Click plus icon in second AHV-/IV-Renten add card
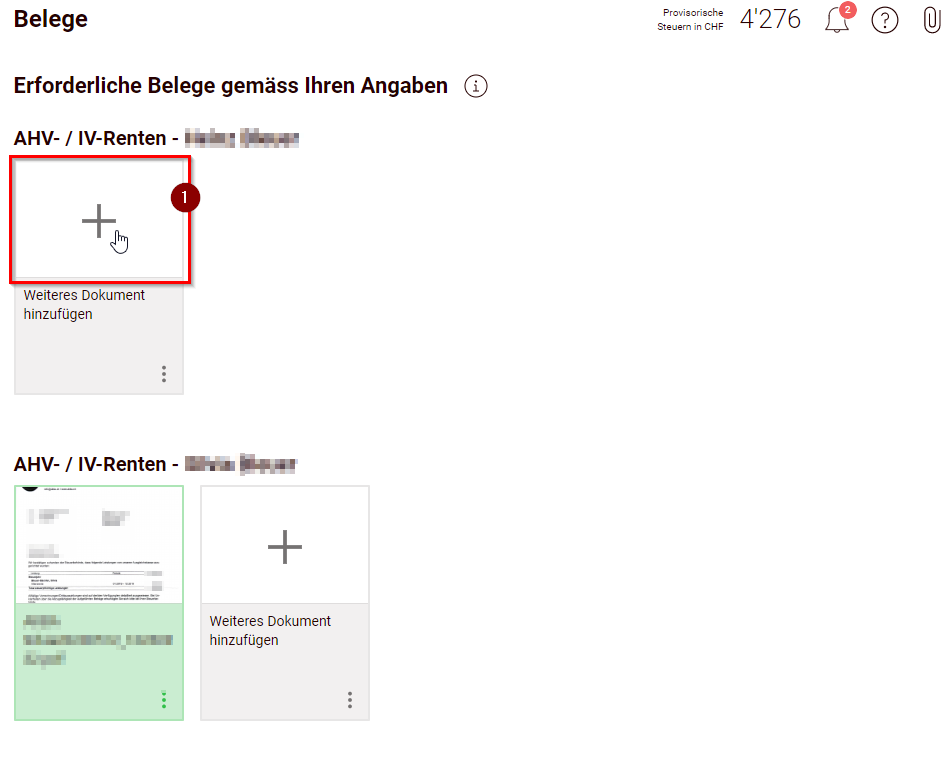 point(284,547)
